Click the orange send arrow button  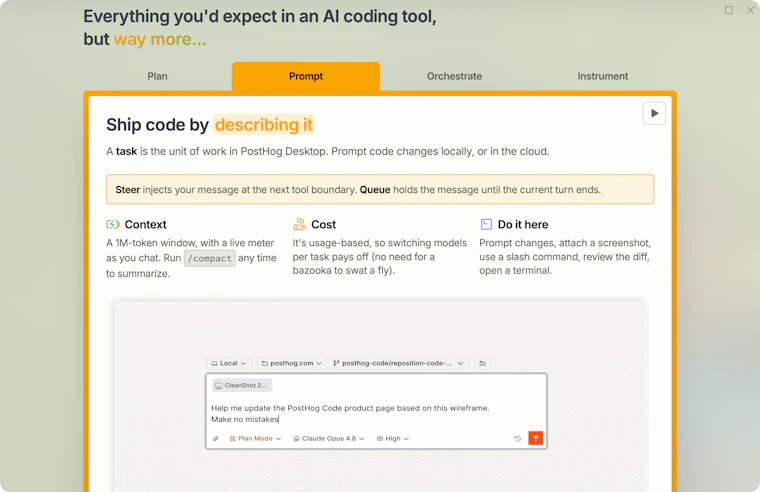click(x=536, y=438)
